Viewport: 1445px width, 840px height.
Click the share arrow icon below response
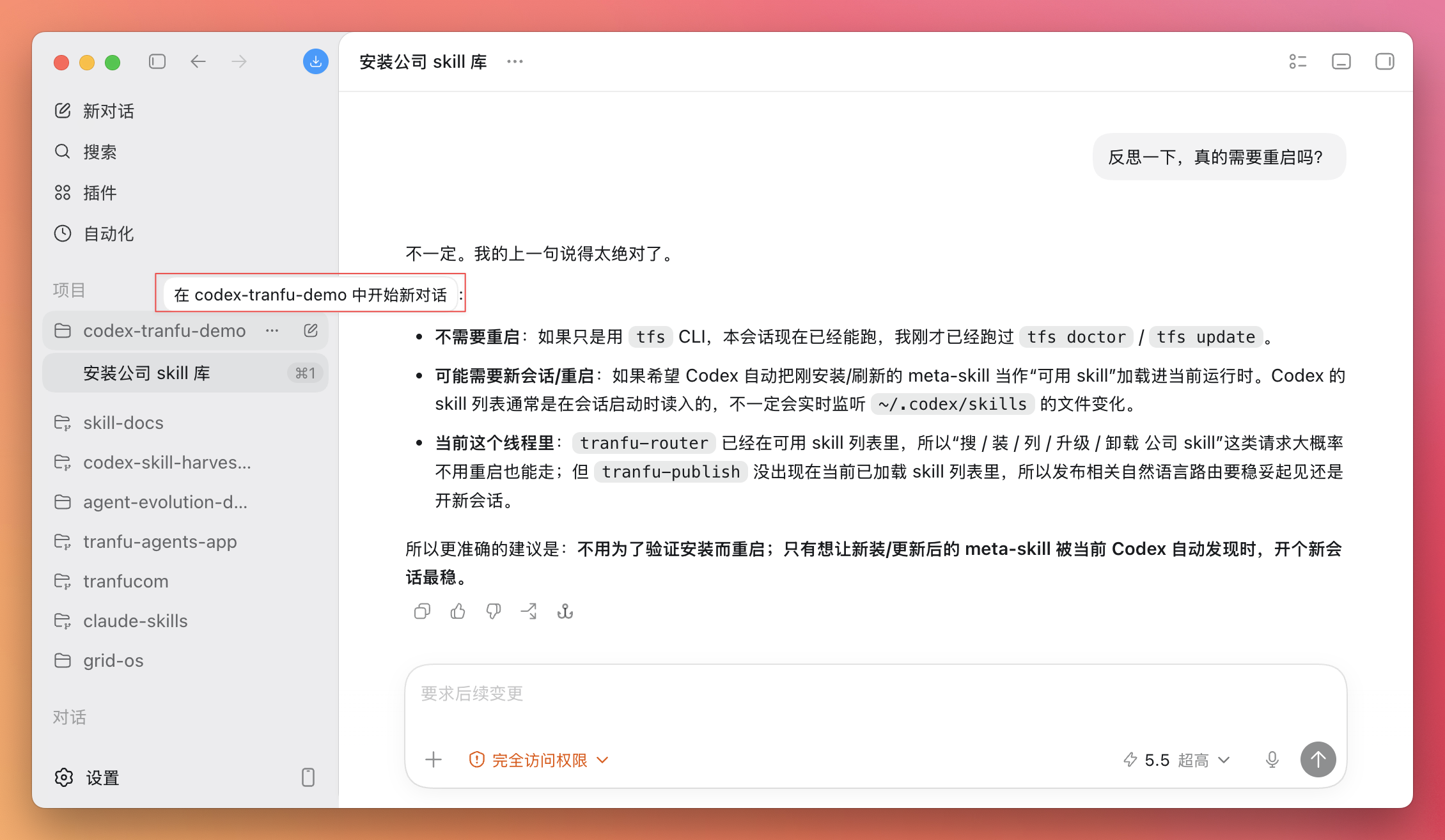click(x=529, y=612)
